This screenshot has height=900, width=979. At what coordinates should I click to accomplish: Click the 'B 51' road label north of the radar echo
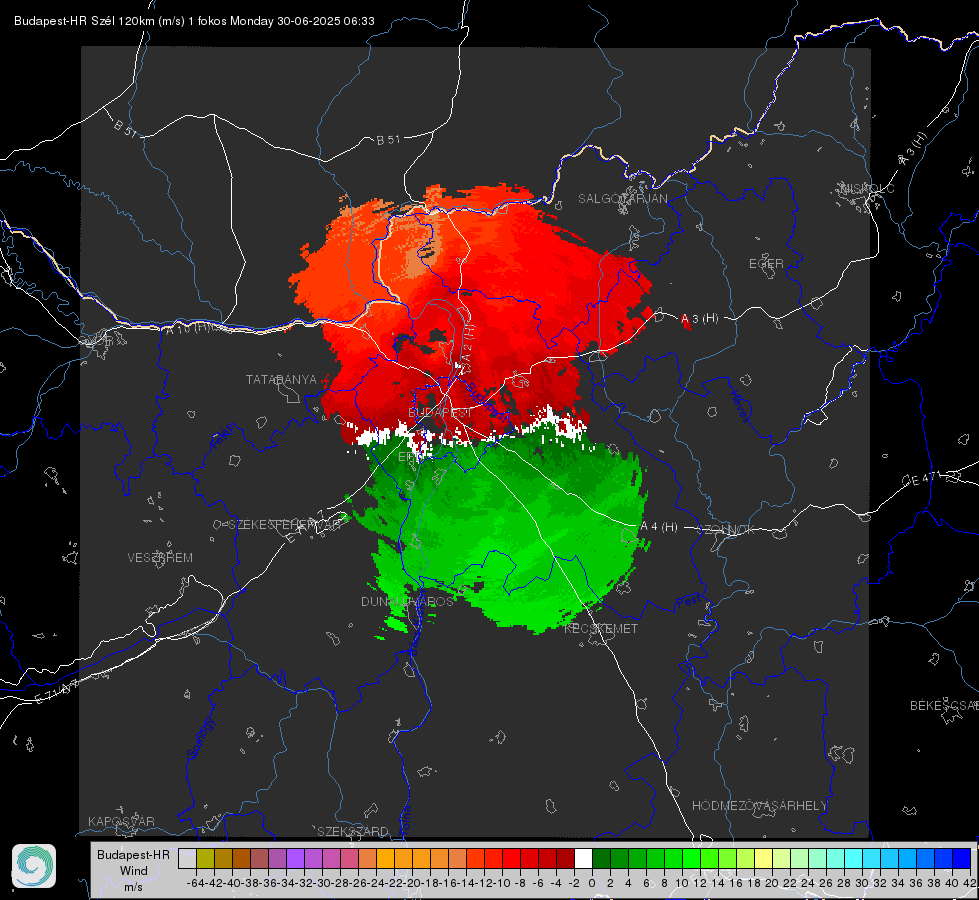coord(388,140)
